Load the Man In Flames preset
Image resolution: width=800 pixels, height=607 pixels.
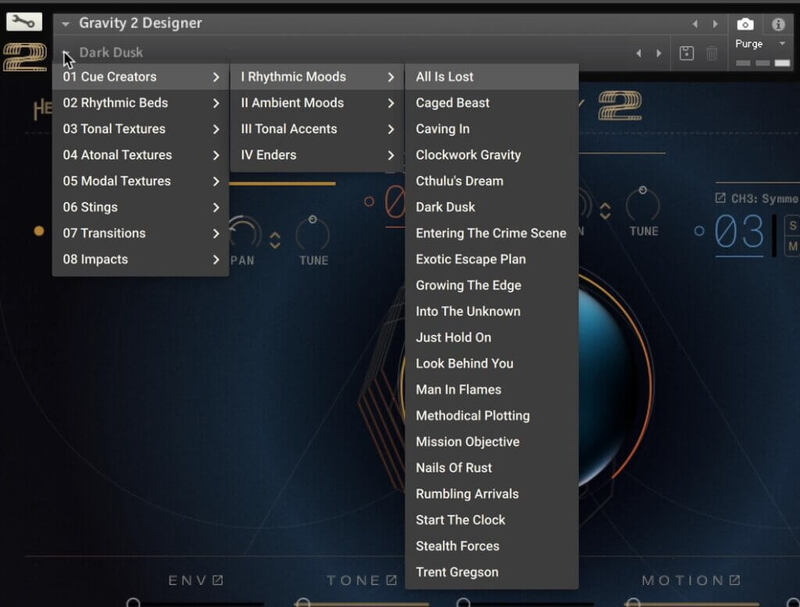492,389
